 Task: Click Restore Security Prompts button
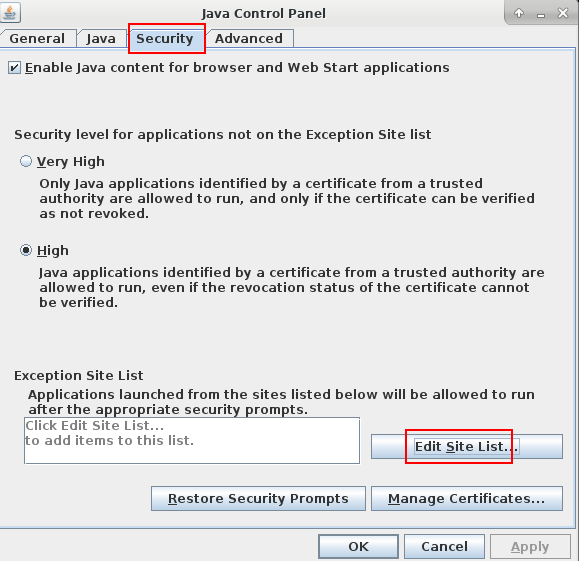click(x=258, y=499)
